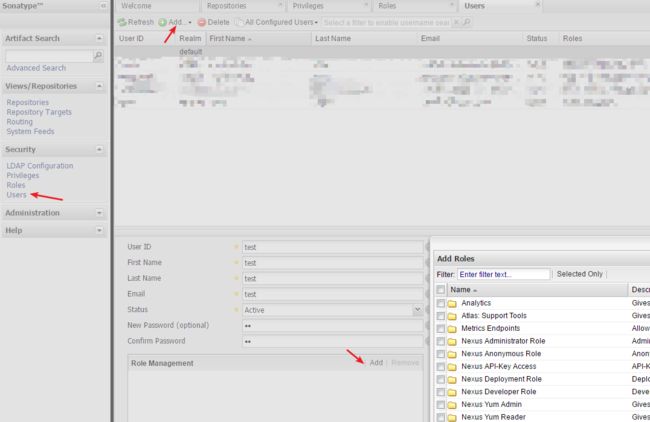Expand the Administration panel

[99, 213]
